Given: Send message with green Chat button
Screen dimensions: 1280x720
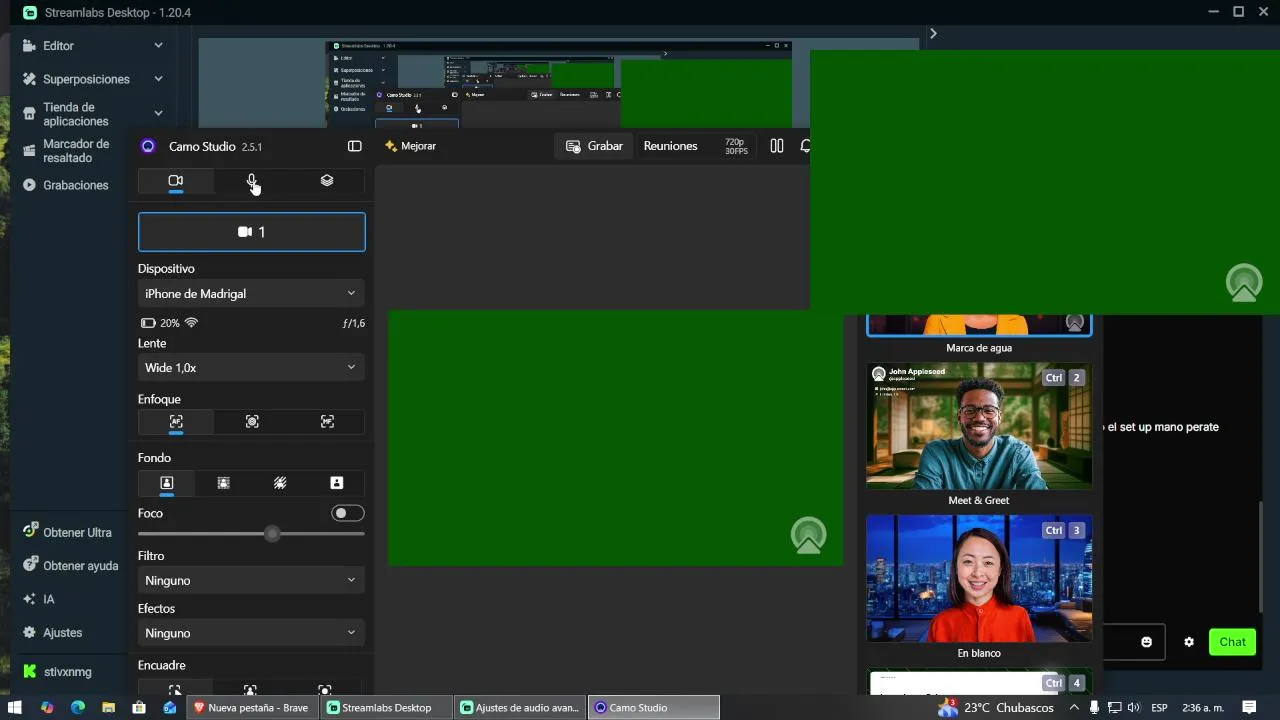Looking at the screenshot, I should (x=1232, y=642).
